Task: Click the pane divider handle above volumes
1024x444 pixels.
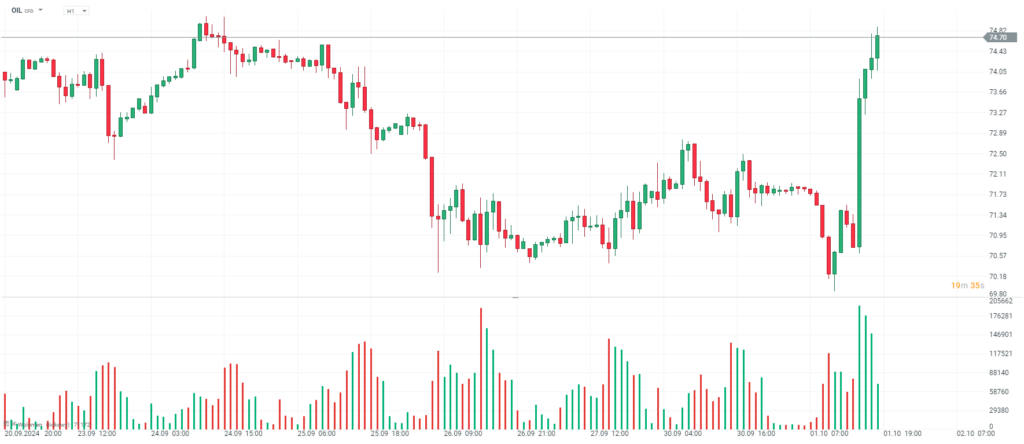Action: coord(514,297)
